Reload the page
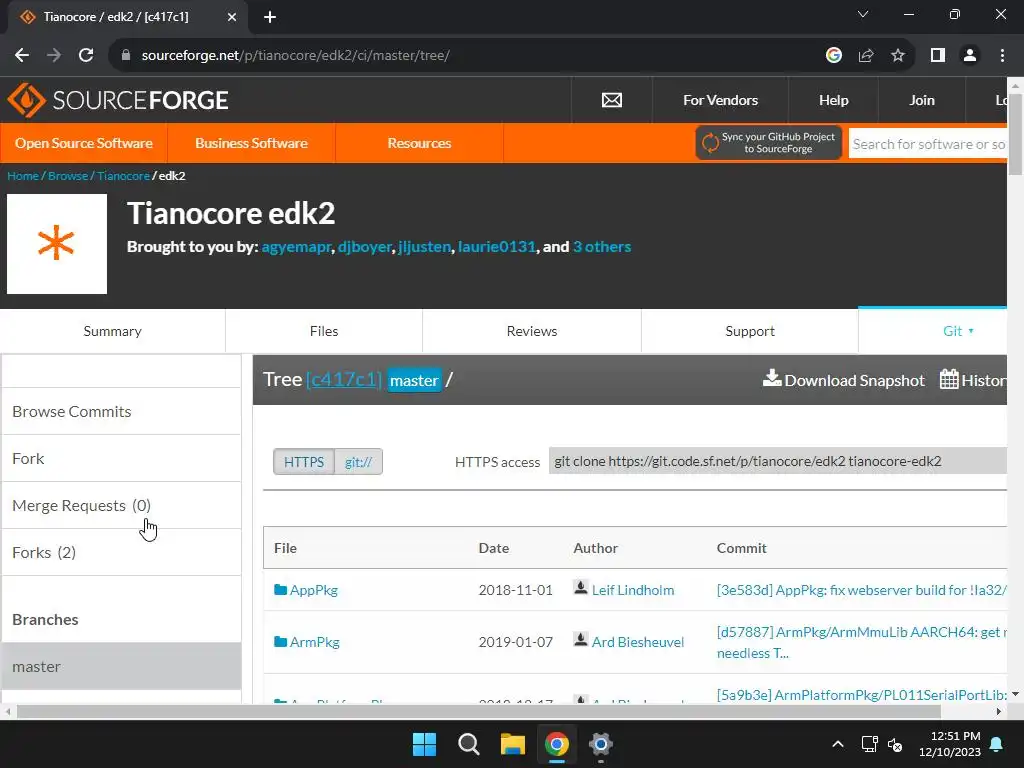1024x768 pixels. 86,56
